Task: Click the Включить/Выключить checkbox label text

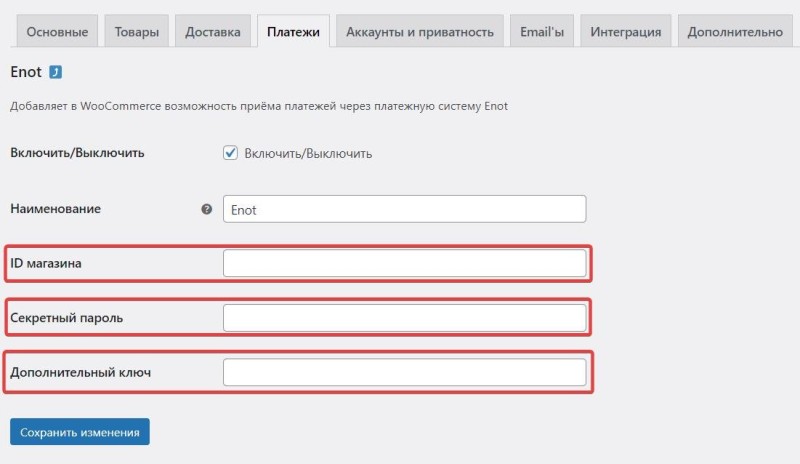Action: [308, 153]
